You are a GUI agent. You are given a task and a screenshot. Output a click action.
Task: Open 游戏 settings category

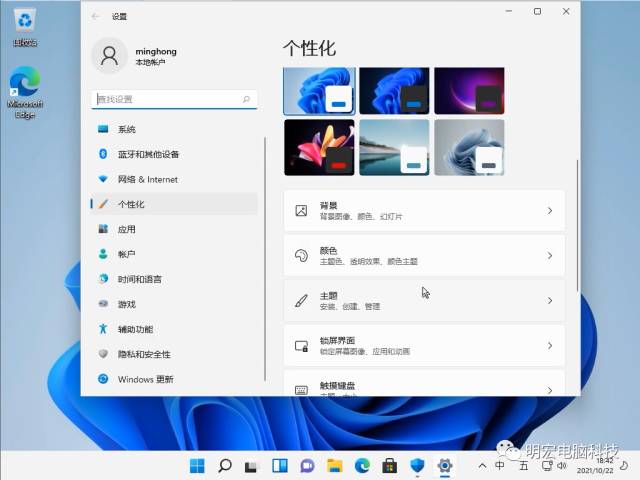tap(175, 304)
